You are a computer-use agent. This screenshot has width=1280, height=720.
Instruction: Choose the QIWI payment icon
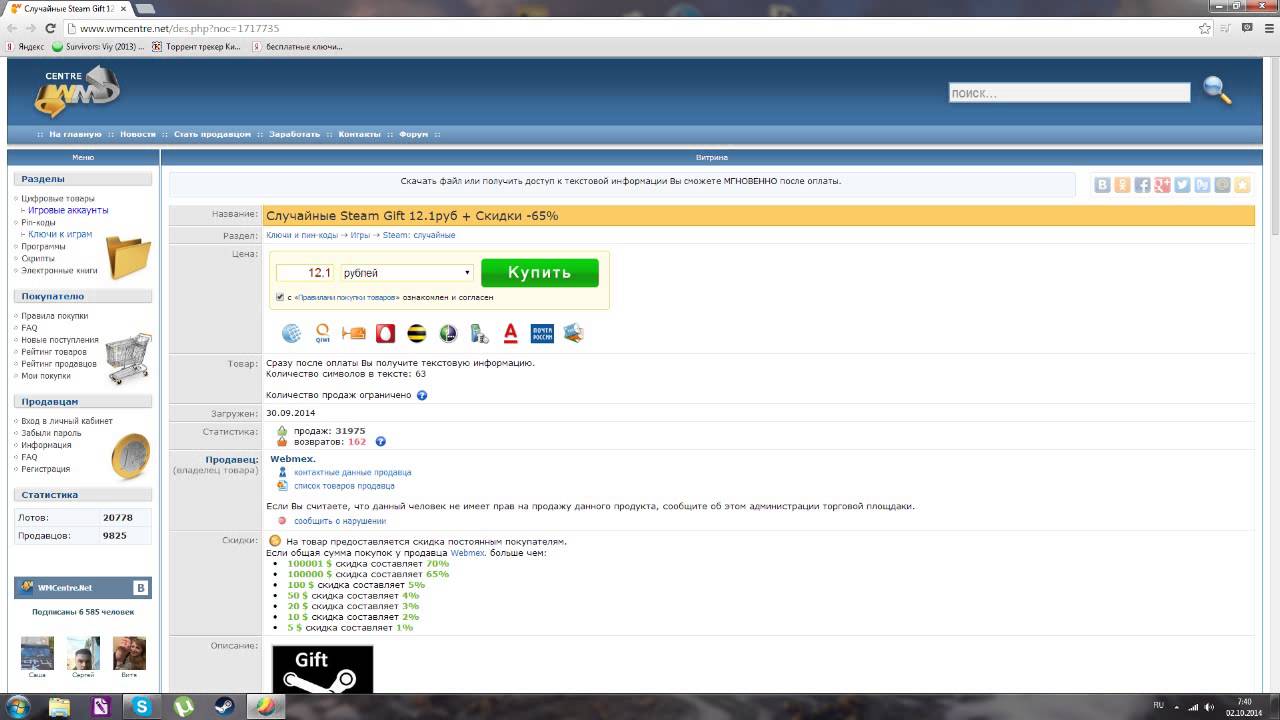pyautogui.click(x=322, y=333)
